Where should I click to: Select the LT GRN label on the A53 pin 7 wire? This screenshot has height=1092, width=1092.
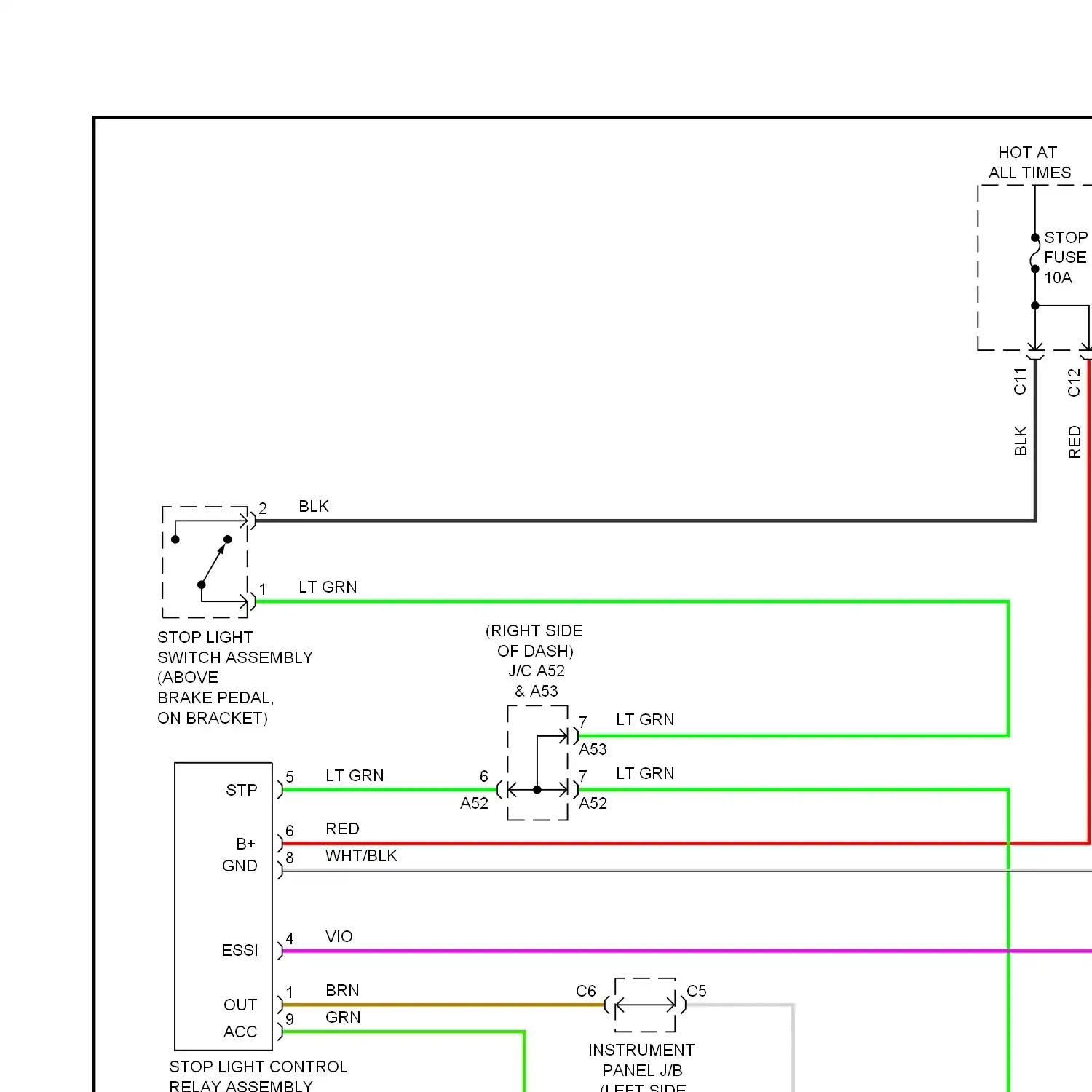645,719
